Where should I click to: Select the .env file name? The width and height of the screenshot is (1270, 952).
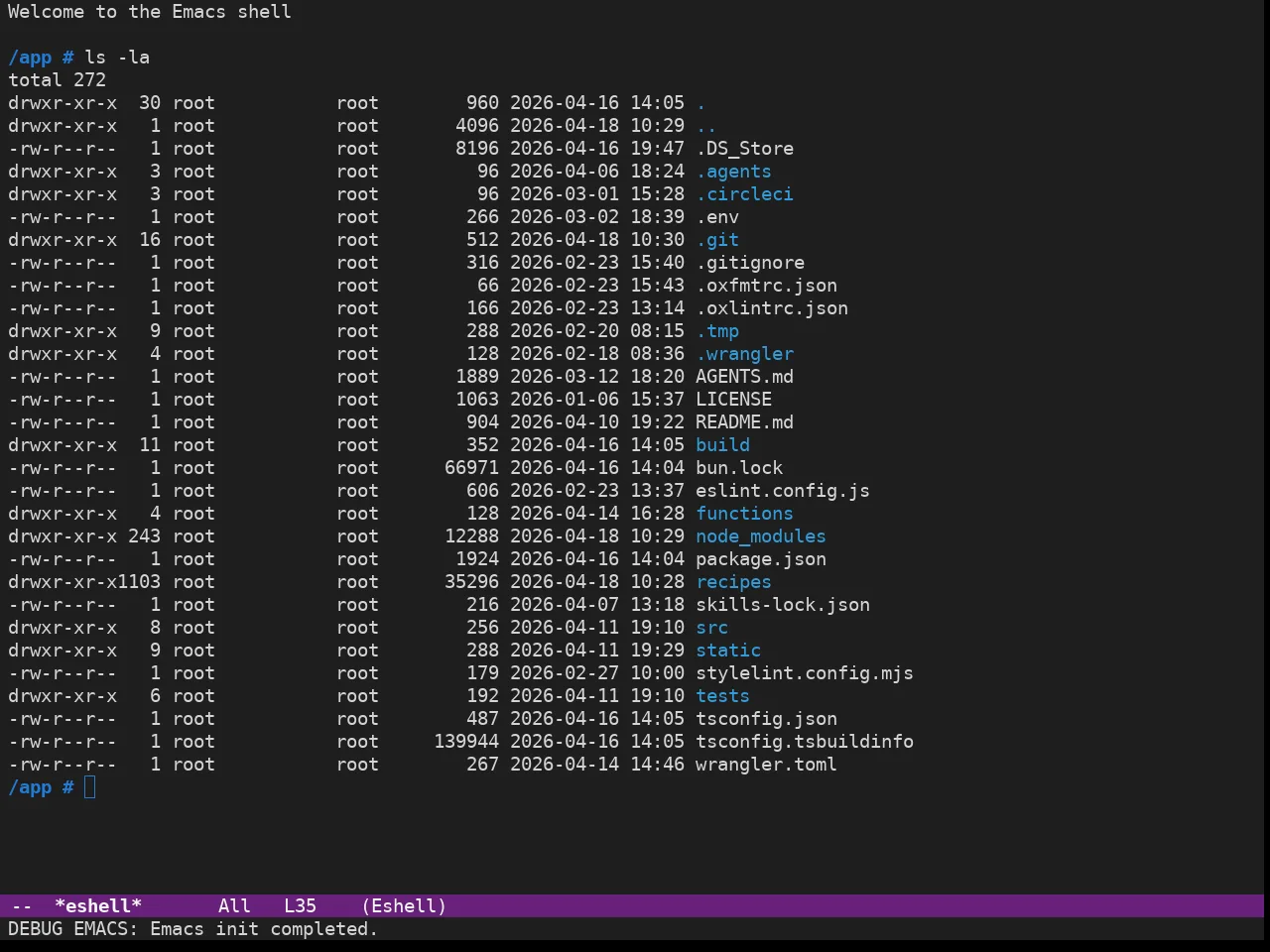[x=717, y=217]
